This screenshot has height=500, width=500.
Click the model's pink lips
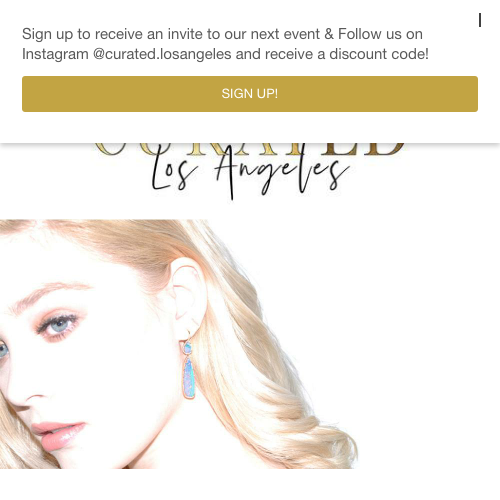tap(58, 435)
